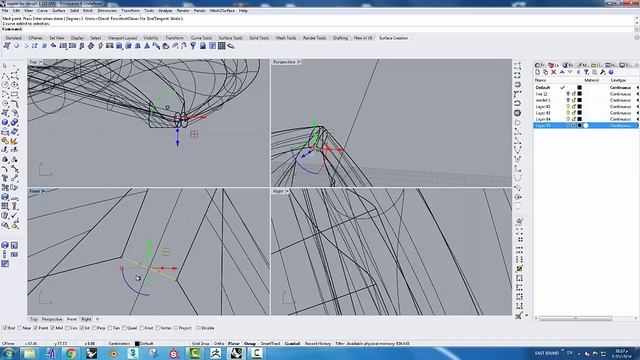
Task: Click the layer filter funnel icon
Action: point(587,72)
